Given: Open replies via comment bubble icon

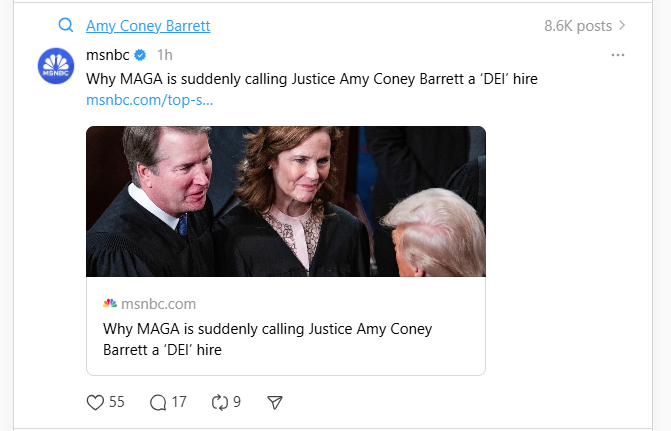Looking at the screenshot, I should coord(157,402).
